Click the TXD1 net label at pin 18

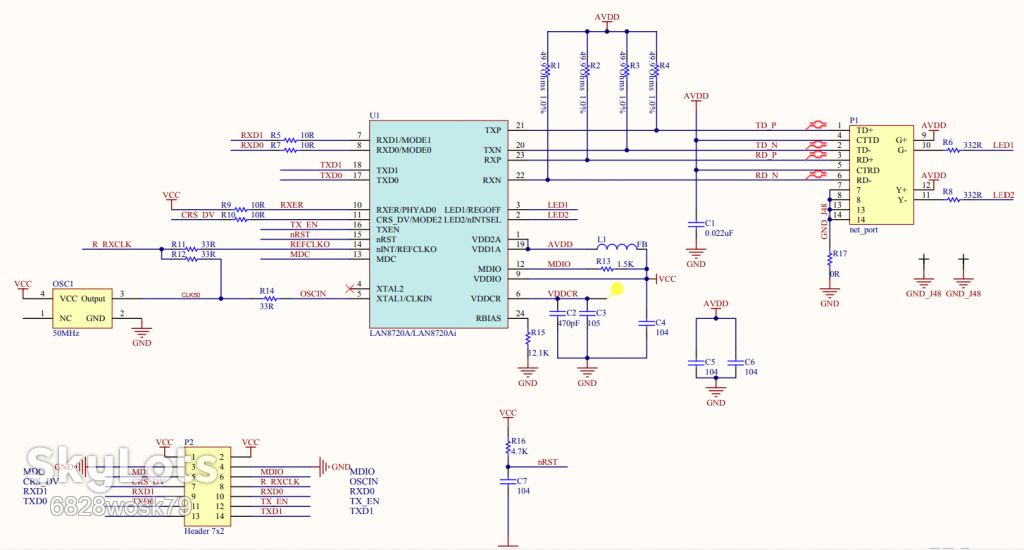(331, 165)
